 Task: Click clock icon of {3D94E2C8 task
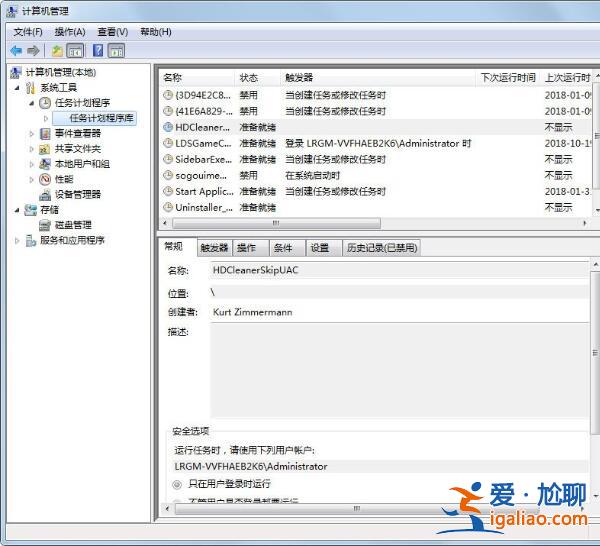click(168, 95)
